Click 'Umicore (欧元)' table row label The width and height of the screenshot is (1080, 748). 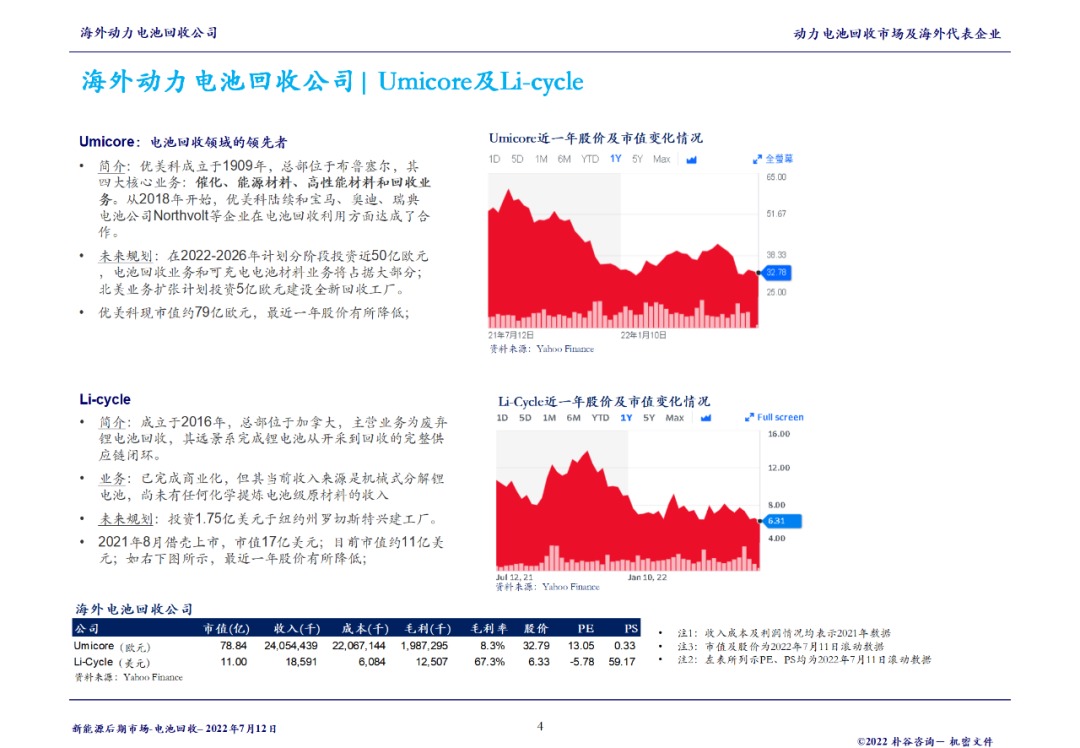tap(112, 646)
